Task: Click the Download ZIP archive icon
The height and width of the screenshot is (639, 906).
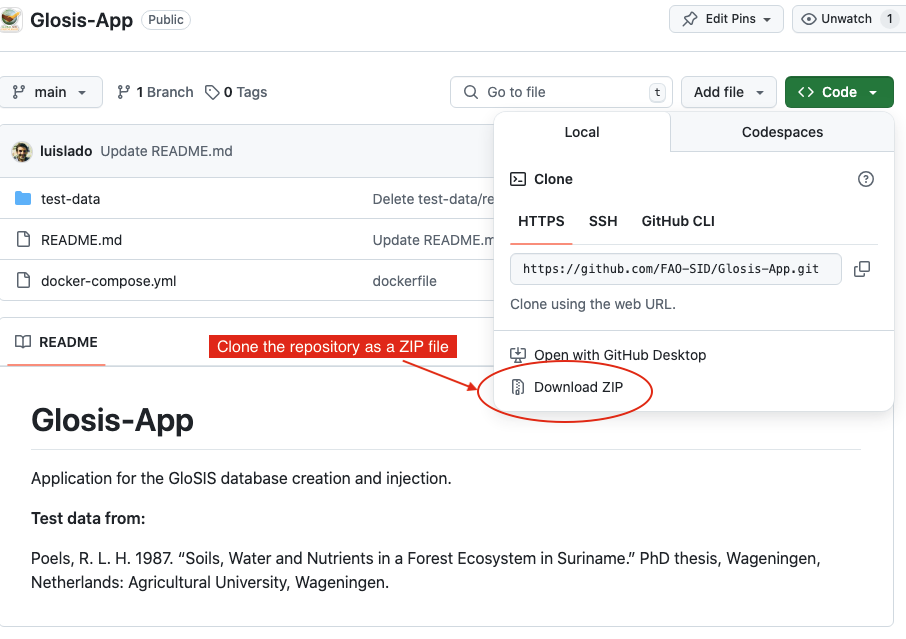Action: tap(518, 387)
